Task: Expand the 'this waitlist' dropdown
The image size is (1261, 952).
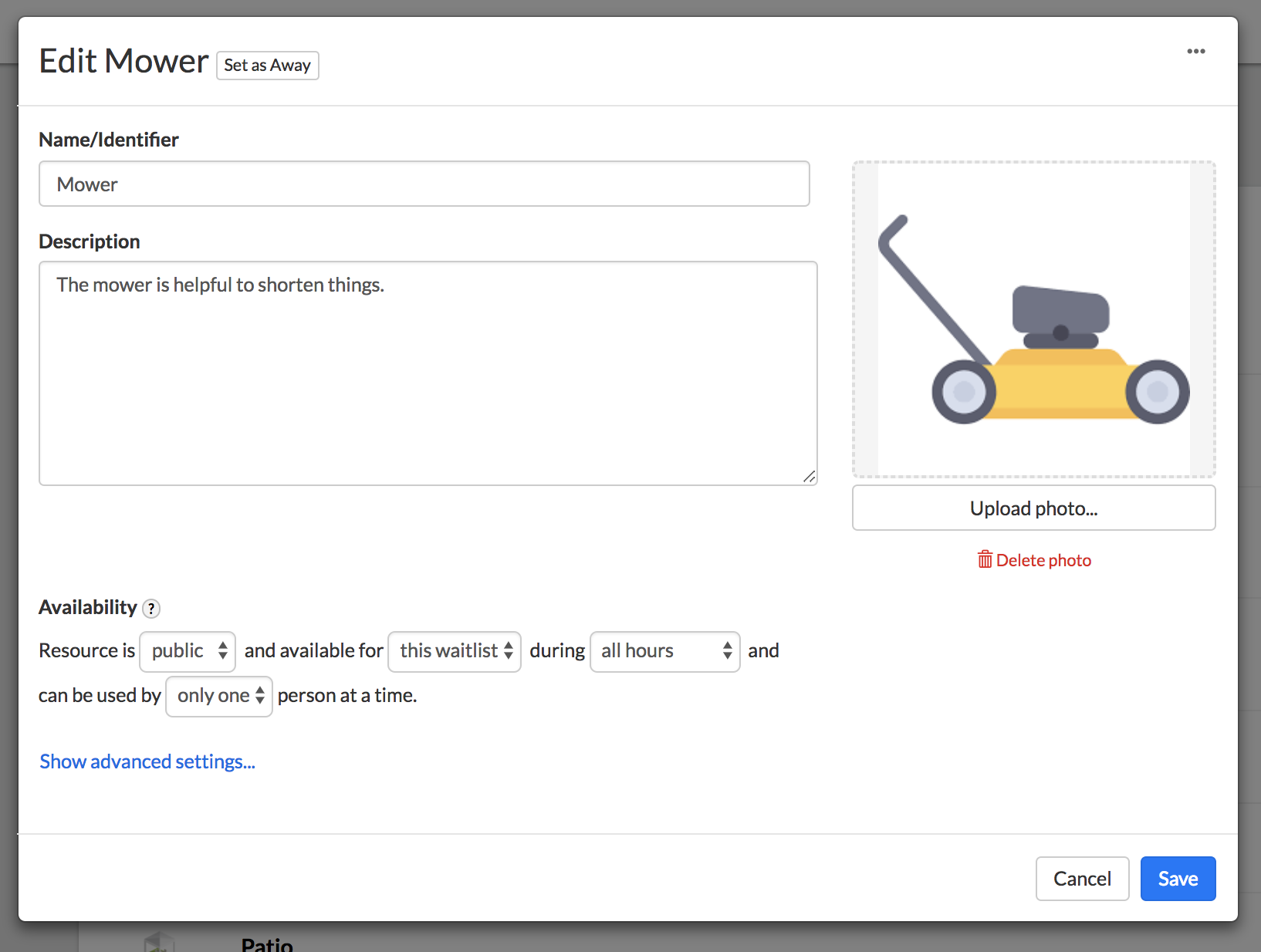Action: click(x=455, y=651)
